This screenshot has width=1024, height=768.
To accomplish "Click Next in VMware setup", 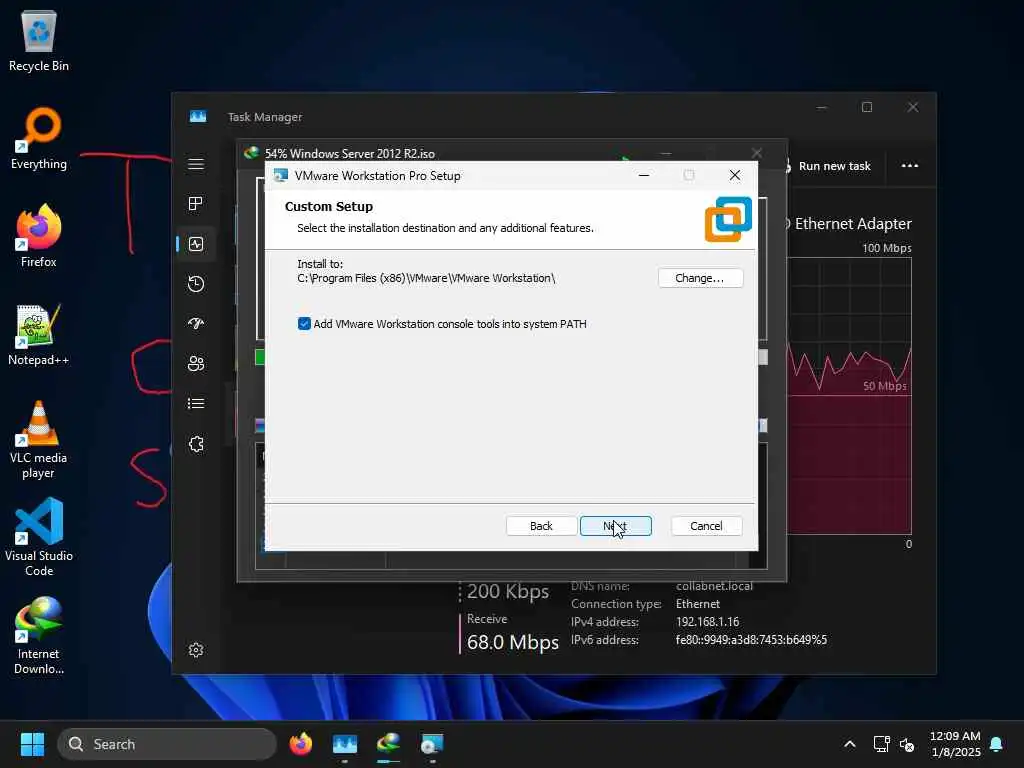I will (x=616, y=526).
